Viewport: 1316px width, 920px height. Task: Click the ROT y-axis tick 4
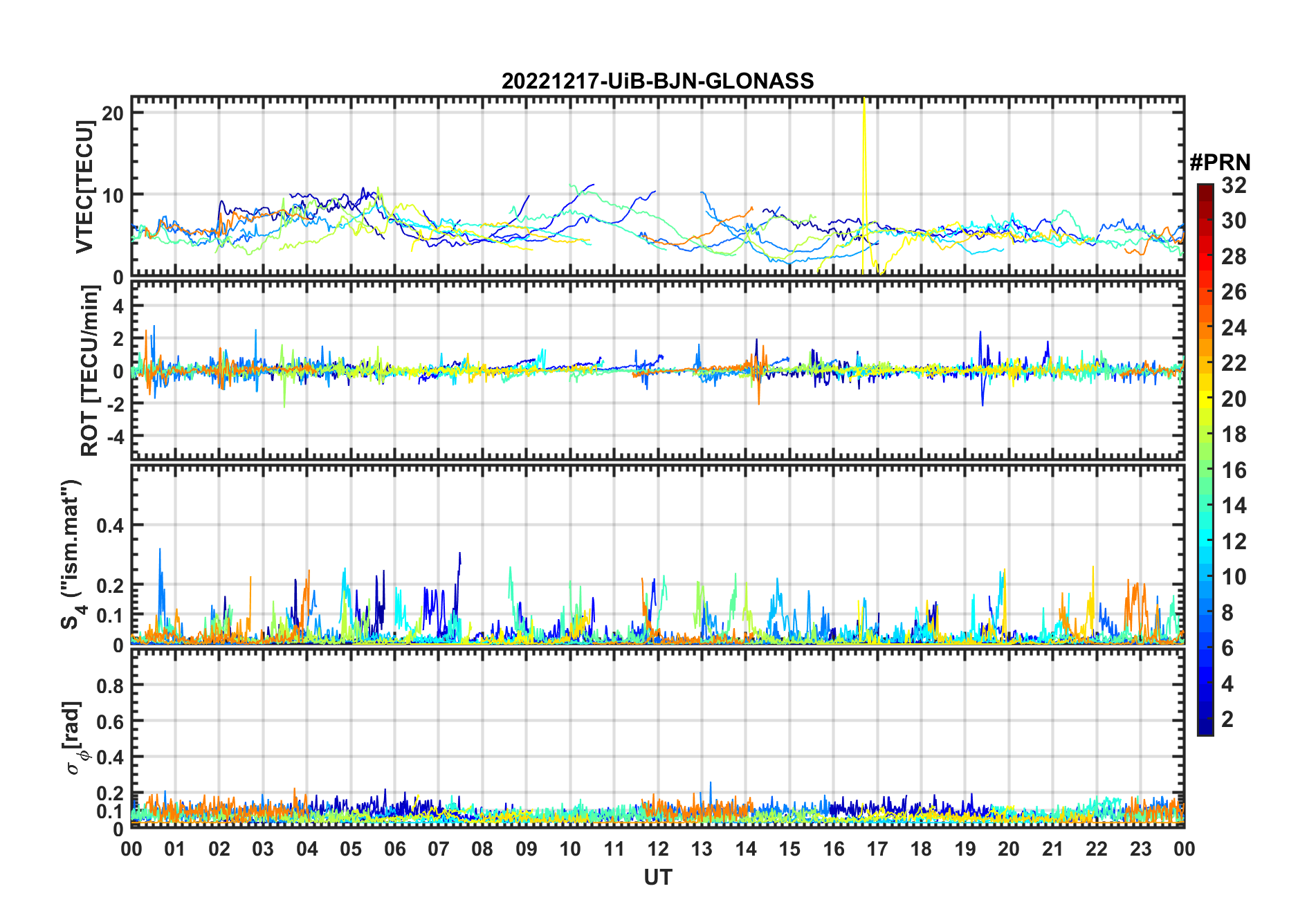(118, 306)
